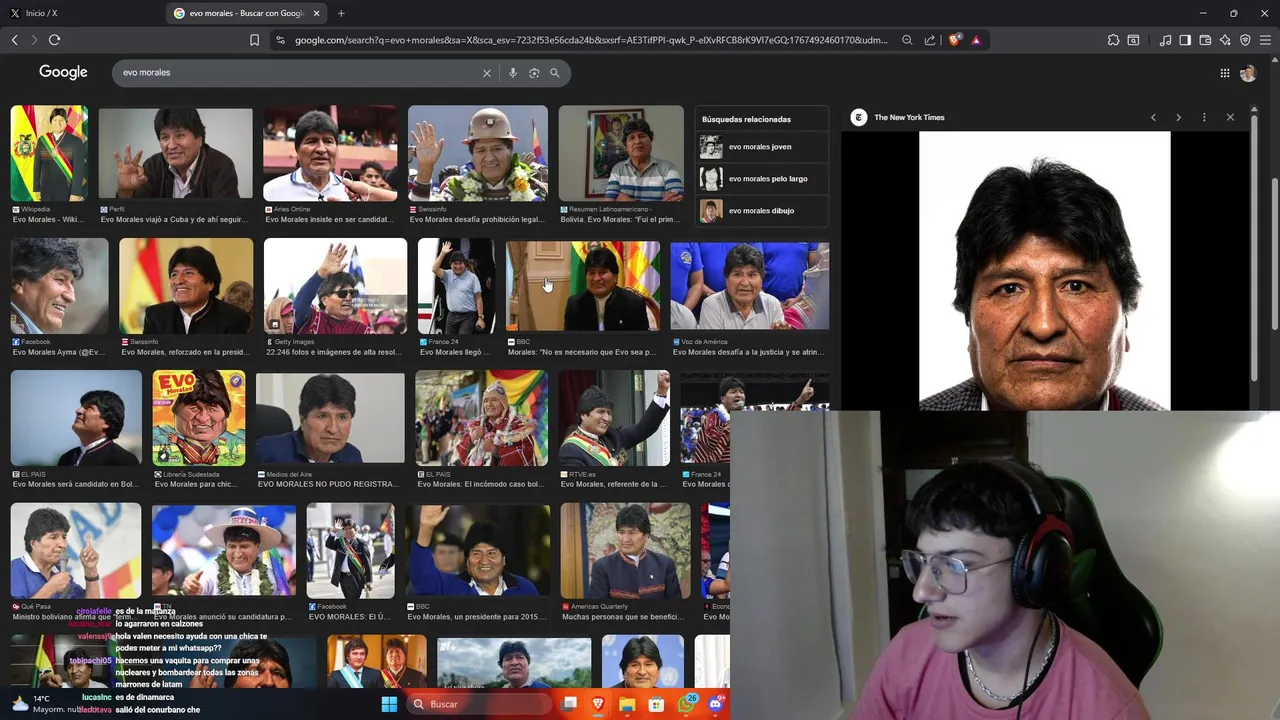Select related search evo morales pelo largo
1280x720 pixels.
click(762, 179)
